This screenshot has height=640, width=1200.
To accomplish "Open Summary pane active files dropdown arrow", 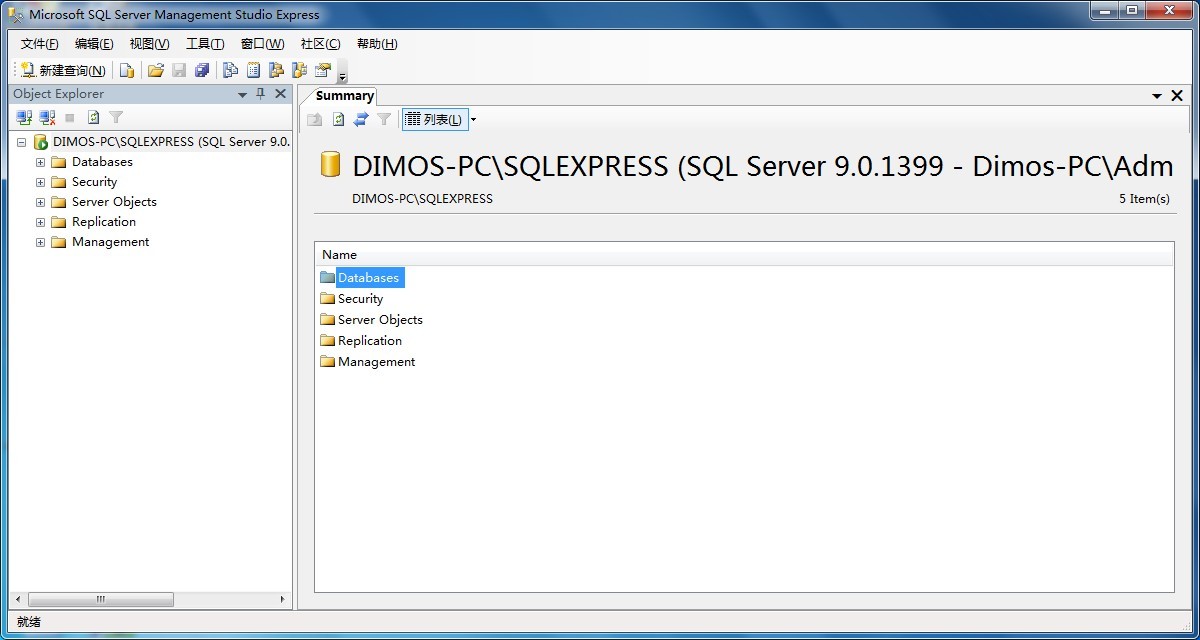I will [1157, 96].
